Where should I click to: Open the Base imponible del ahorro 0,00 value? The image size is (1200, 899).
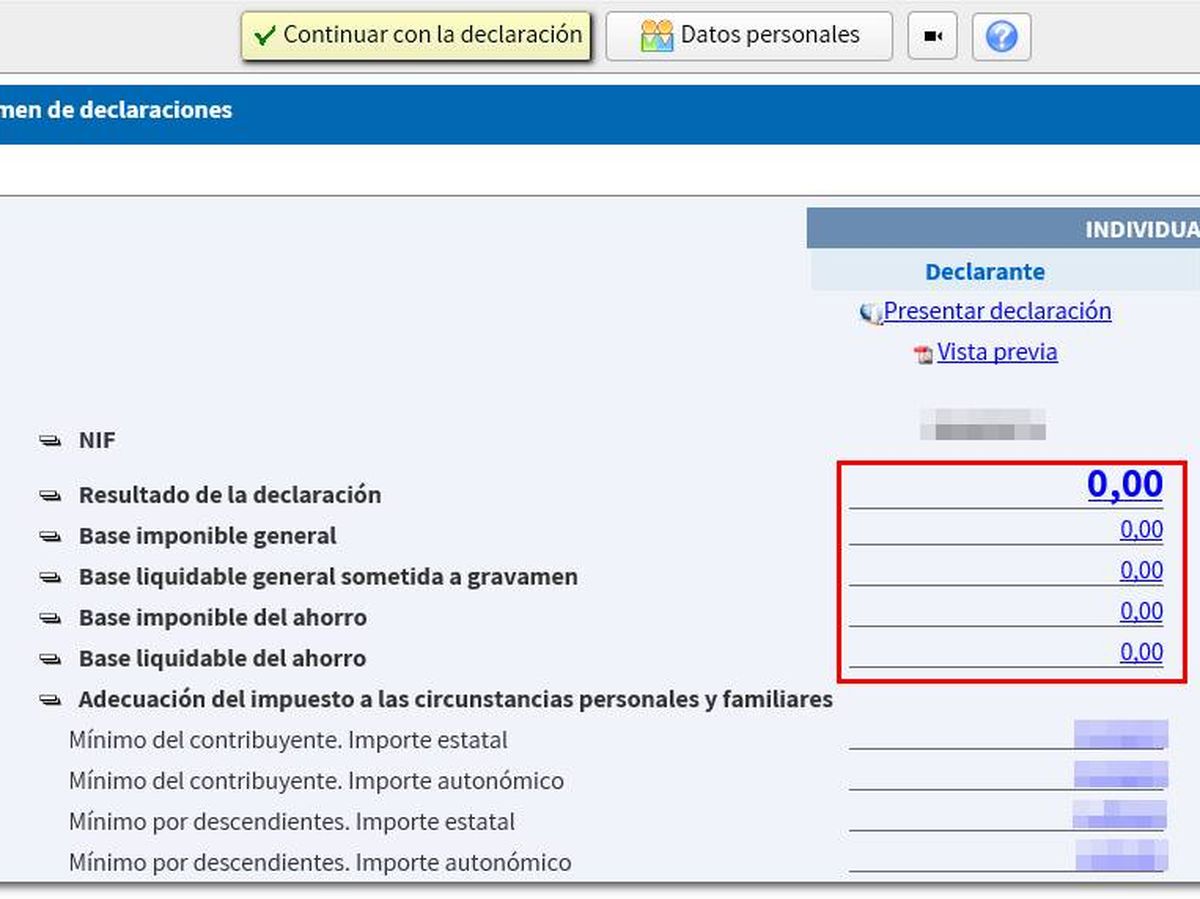pos(1141,612)
